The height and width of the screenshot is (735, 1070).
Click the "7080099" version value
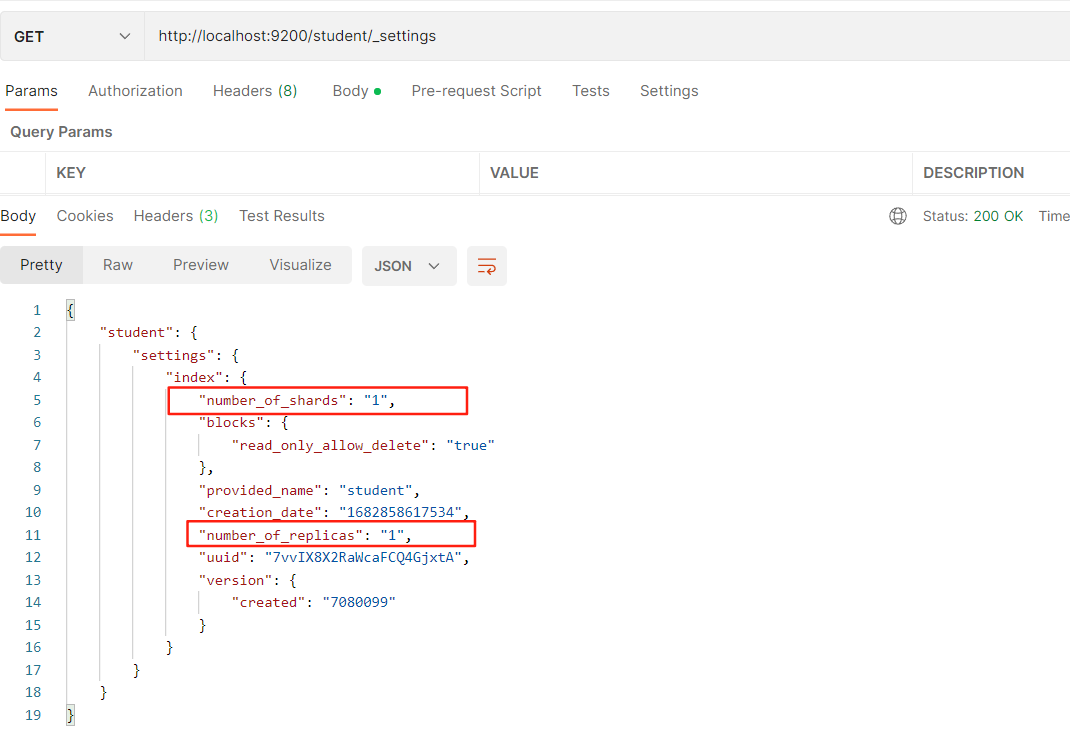tap(359, 603)
